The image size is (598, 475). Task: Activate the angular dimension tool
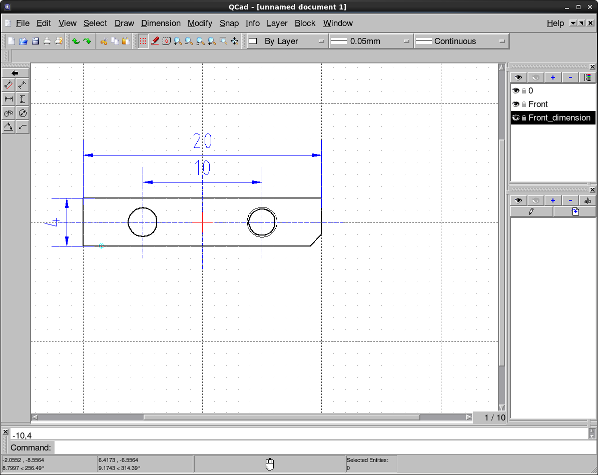(x=8, y=127)
